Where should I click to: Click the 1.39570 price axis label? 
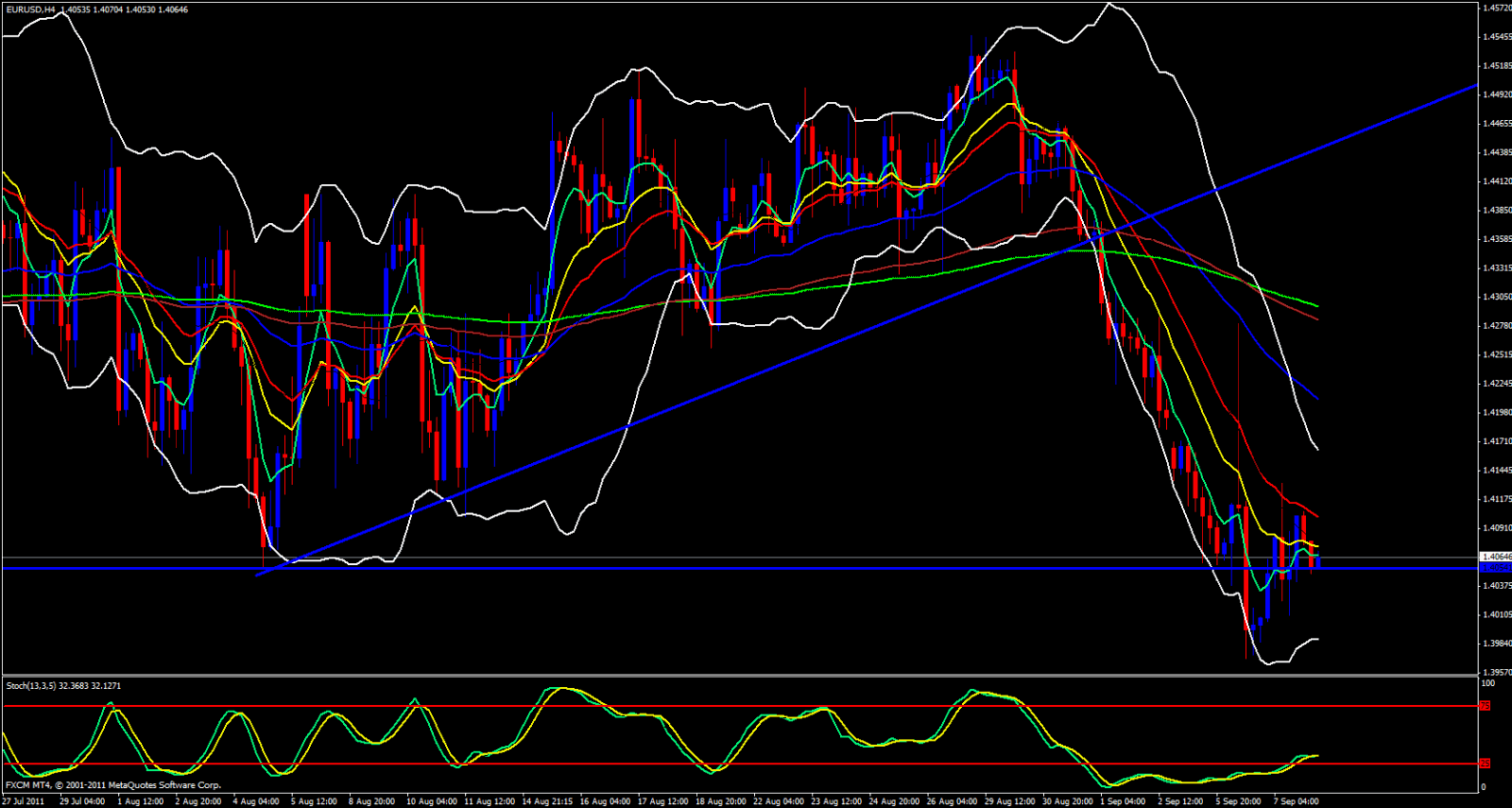pos(1498,673)
